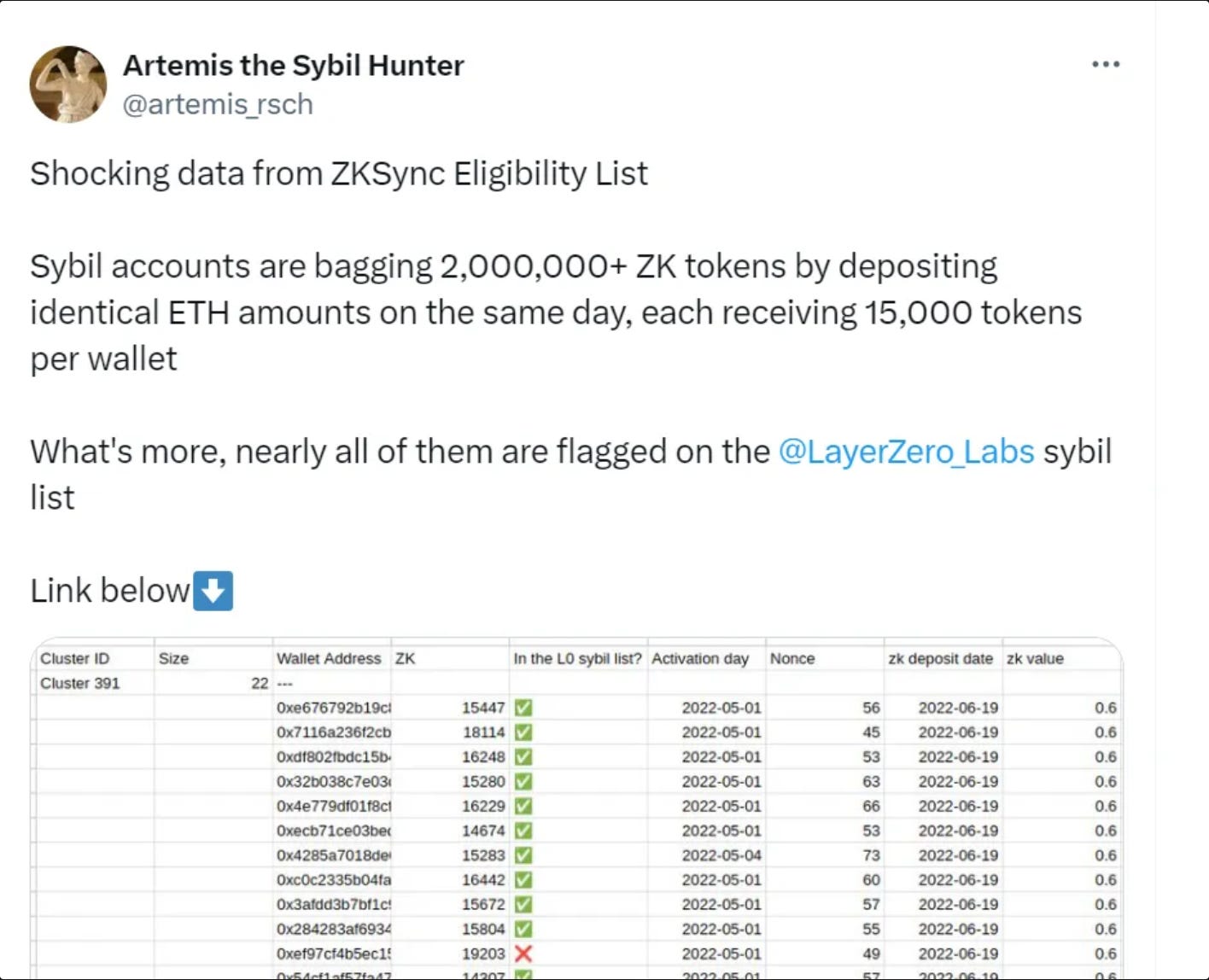Click the Cluster ID column header
This screenshot has height=980, width=1209.
click(x=75, y=659)
